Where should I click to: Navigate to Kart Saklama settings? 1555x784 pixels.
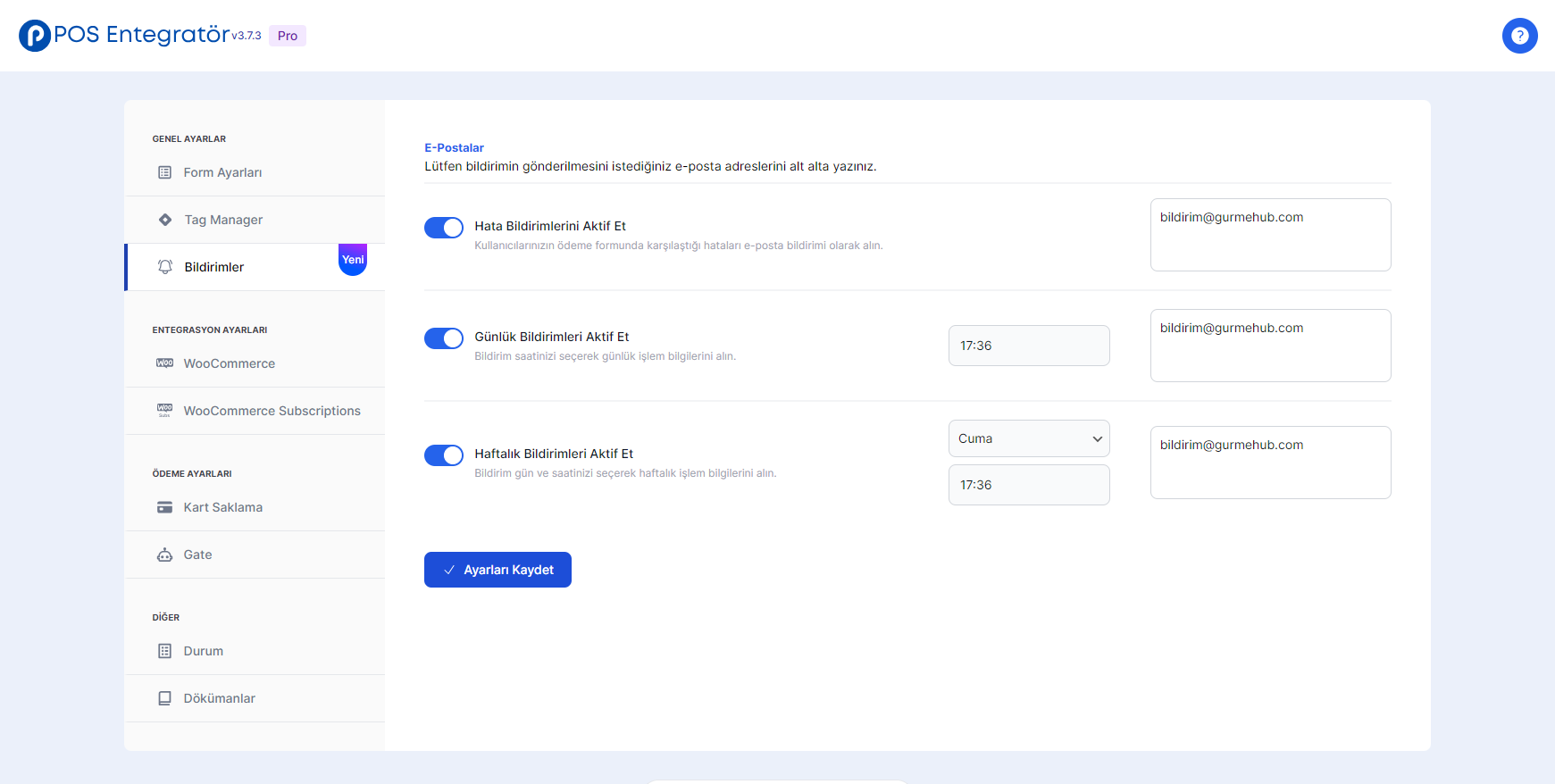click(x=255, y=507)
